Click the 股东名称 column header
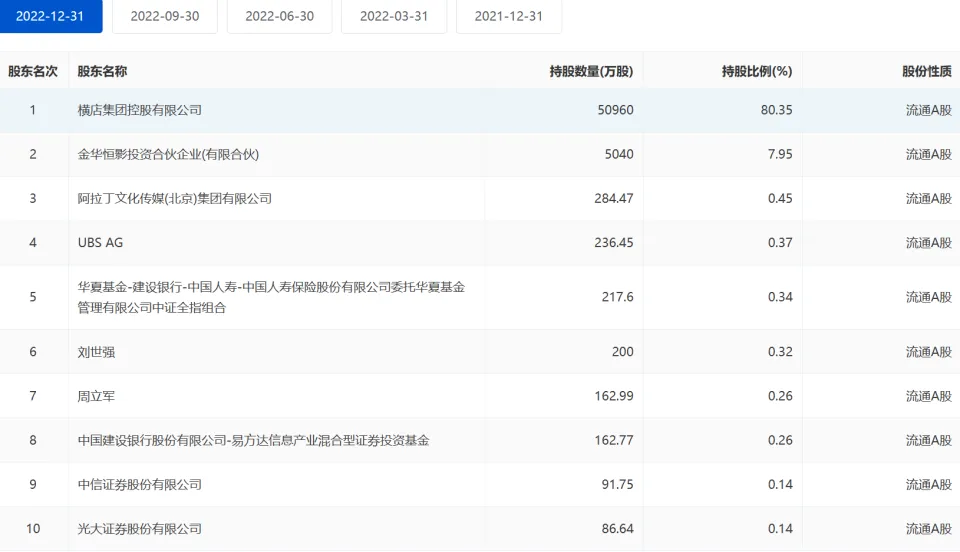 coord(102,72)
